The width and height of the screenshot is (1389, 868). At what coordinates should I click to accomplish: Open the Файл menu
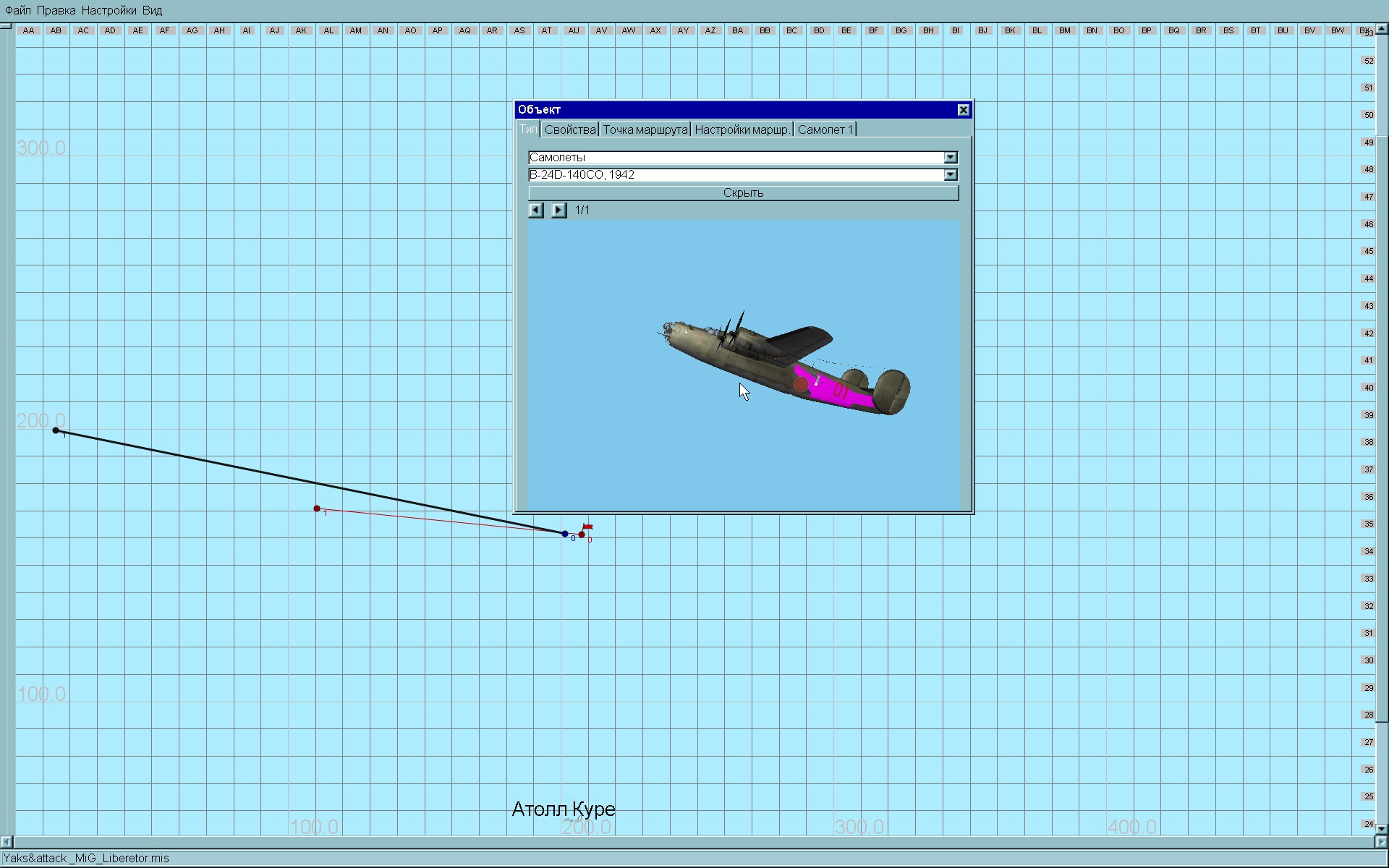(18, 10)
